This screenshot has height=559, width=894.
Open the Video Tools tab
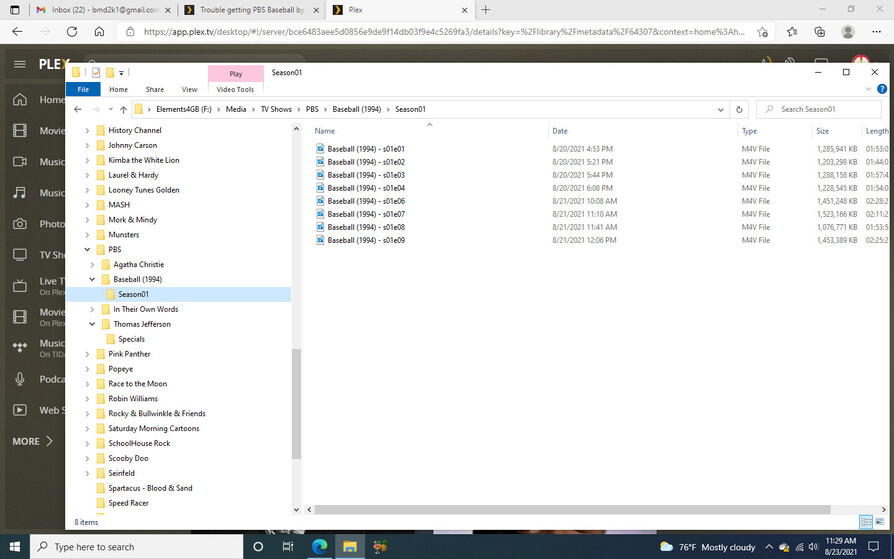235,90
